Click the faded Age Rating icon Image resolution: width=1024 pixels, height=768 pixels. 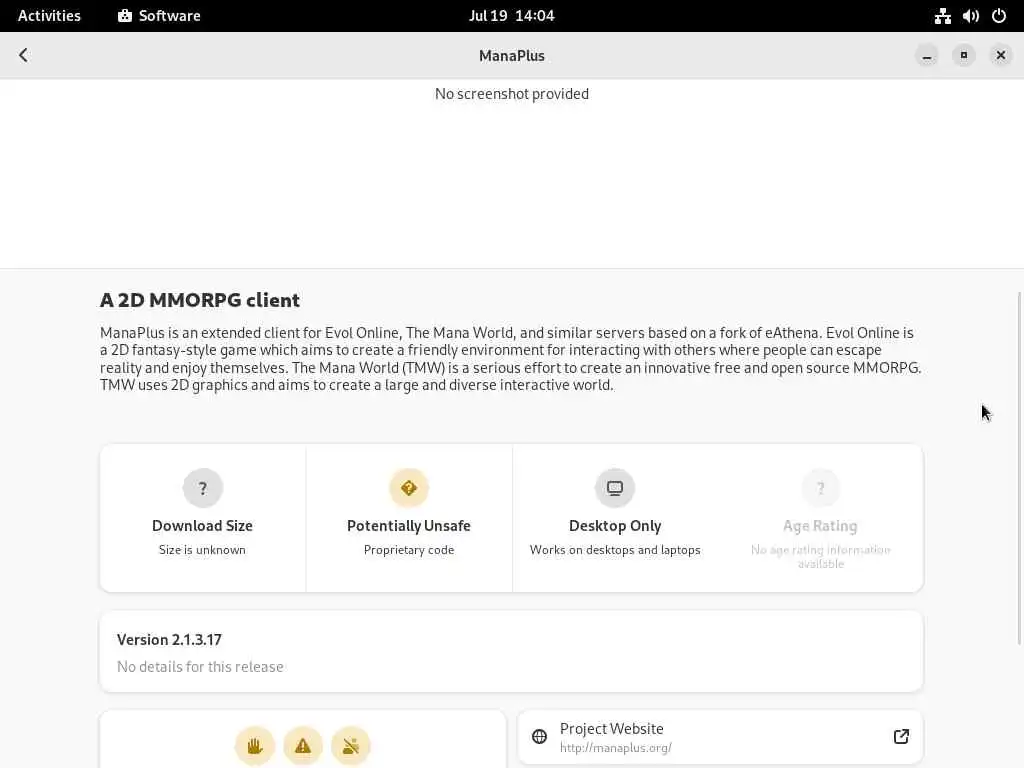821,488
